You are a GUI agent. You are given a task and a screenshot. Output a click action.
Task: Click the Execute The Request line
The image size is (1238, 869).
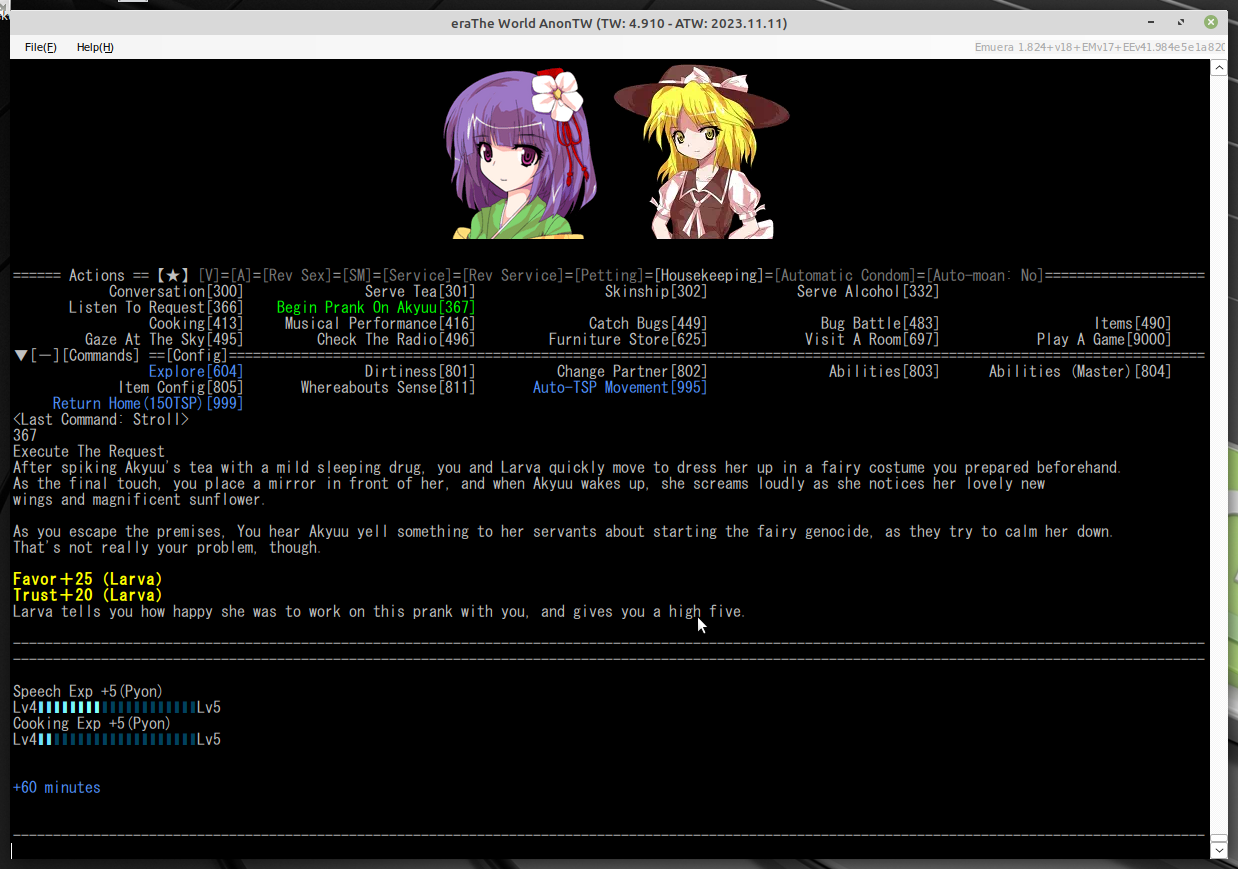click(x=89, y=452)
